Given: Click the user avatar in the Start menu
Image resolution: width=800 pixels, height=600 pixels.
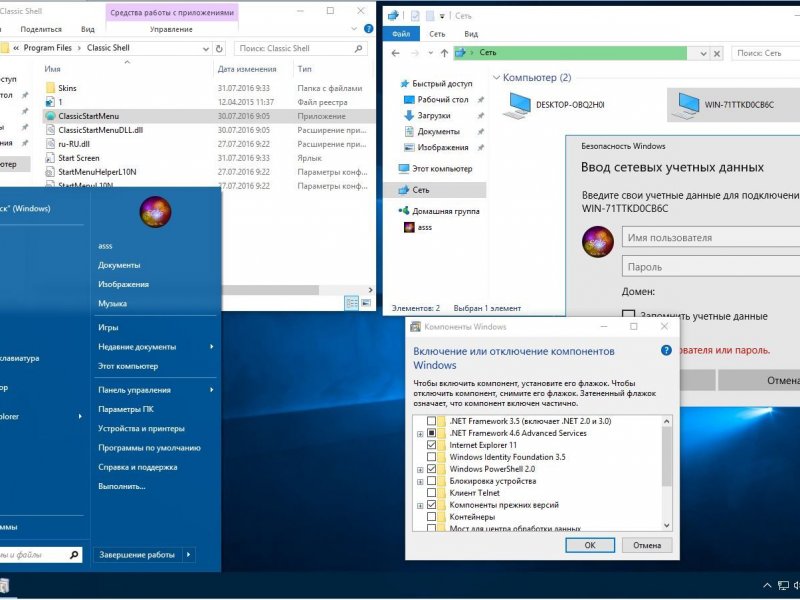Looking at the screenshot, I should pyautogui.click(x=156, y=212).
